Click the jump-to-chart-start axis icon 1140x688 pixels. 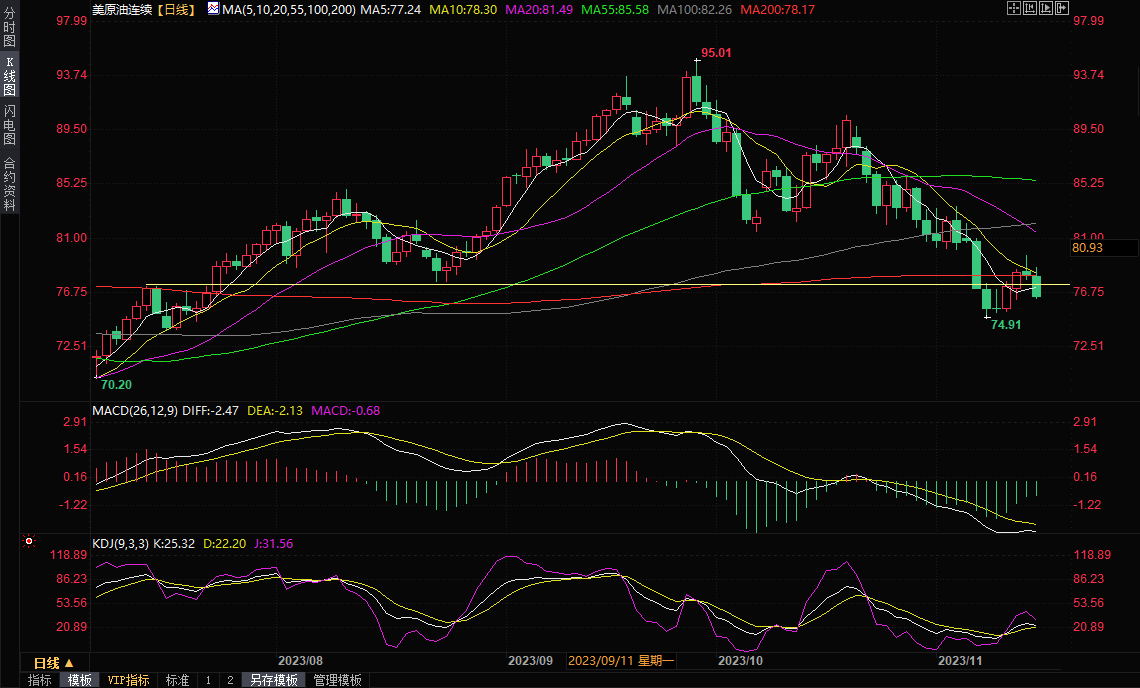(1029, 8)
